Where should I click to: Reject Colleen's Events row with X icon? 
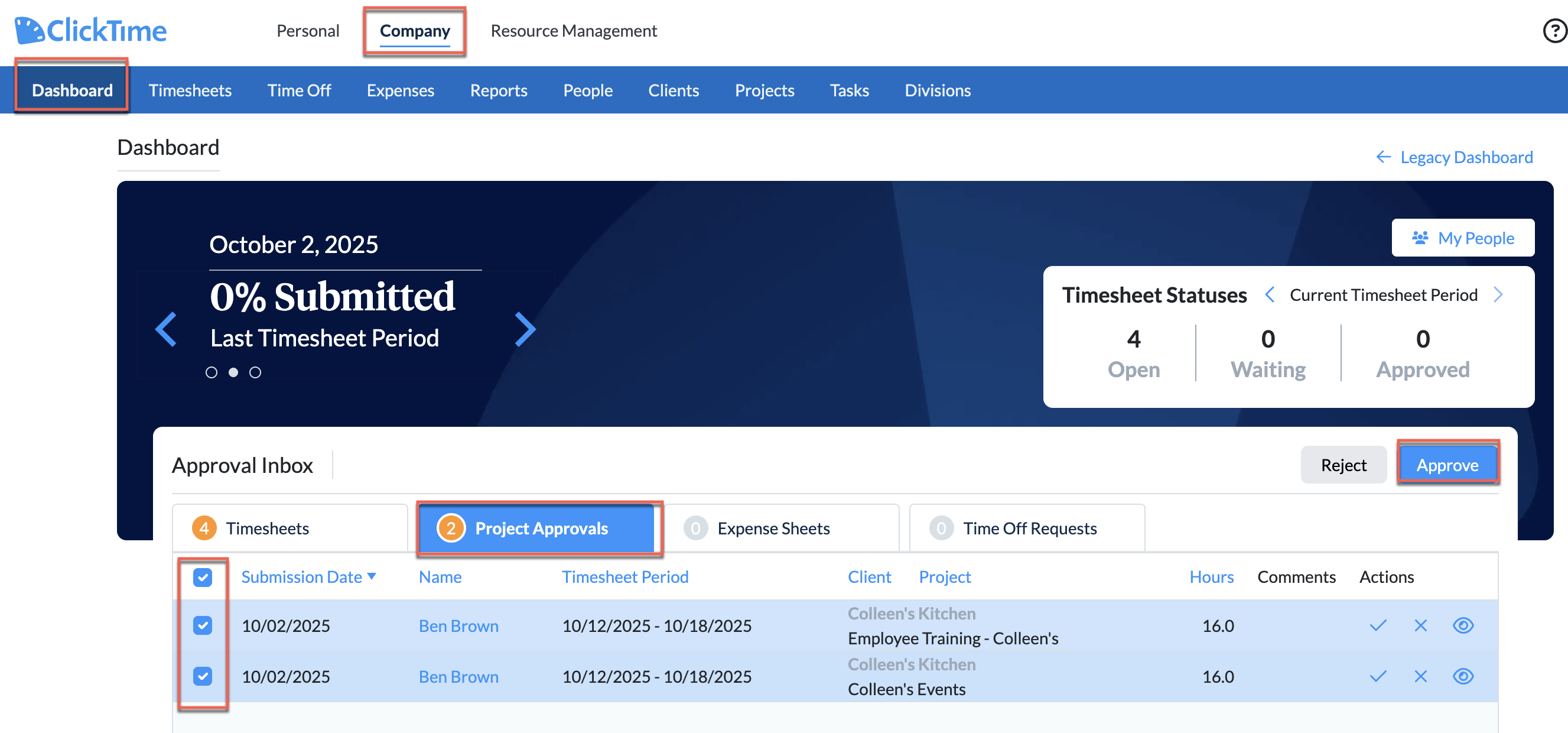(x=1421, y=676)
